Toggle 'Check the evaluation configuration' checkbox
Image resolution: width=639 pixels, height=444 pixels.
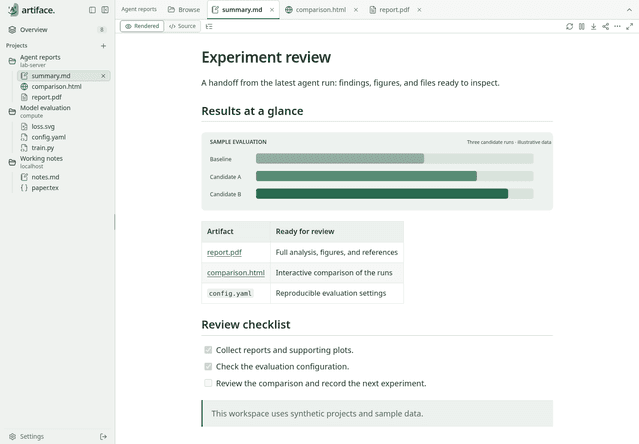point(208,367)
